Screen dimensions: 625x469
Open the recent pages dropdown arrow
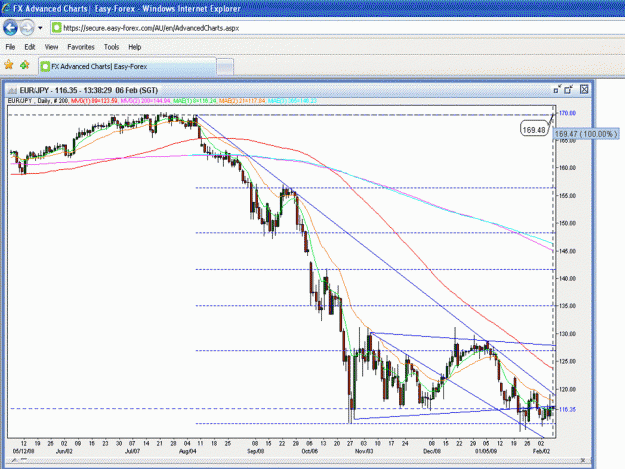click(40, 28)
